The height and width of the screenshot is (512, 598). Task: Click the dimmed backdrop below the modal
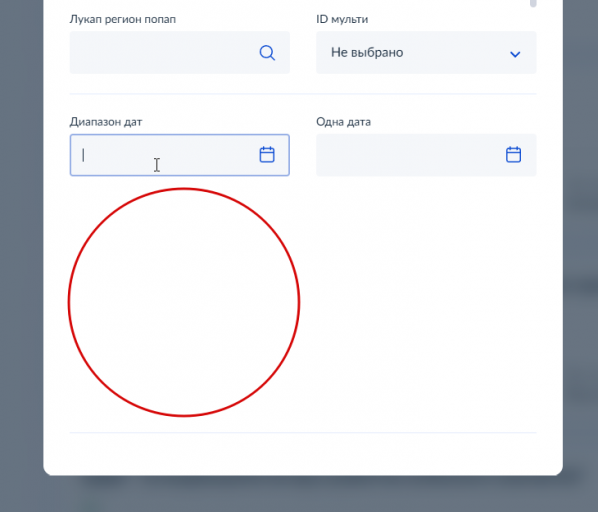coord(299,494)
